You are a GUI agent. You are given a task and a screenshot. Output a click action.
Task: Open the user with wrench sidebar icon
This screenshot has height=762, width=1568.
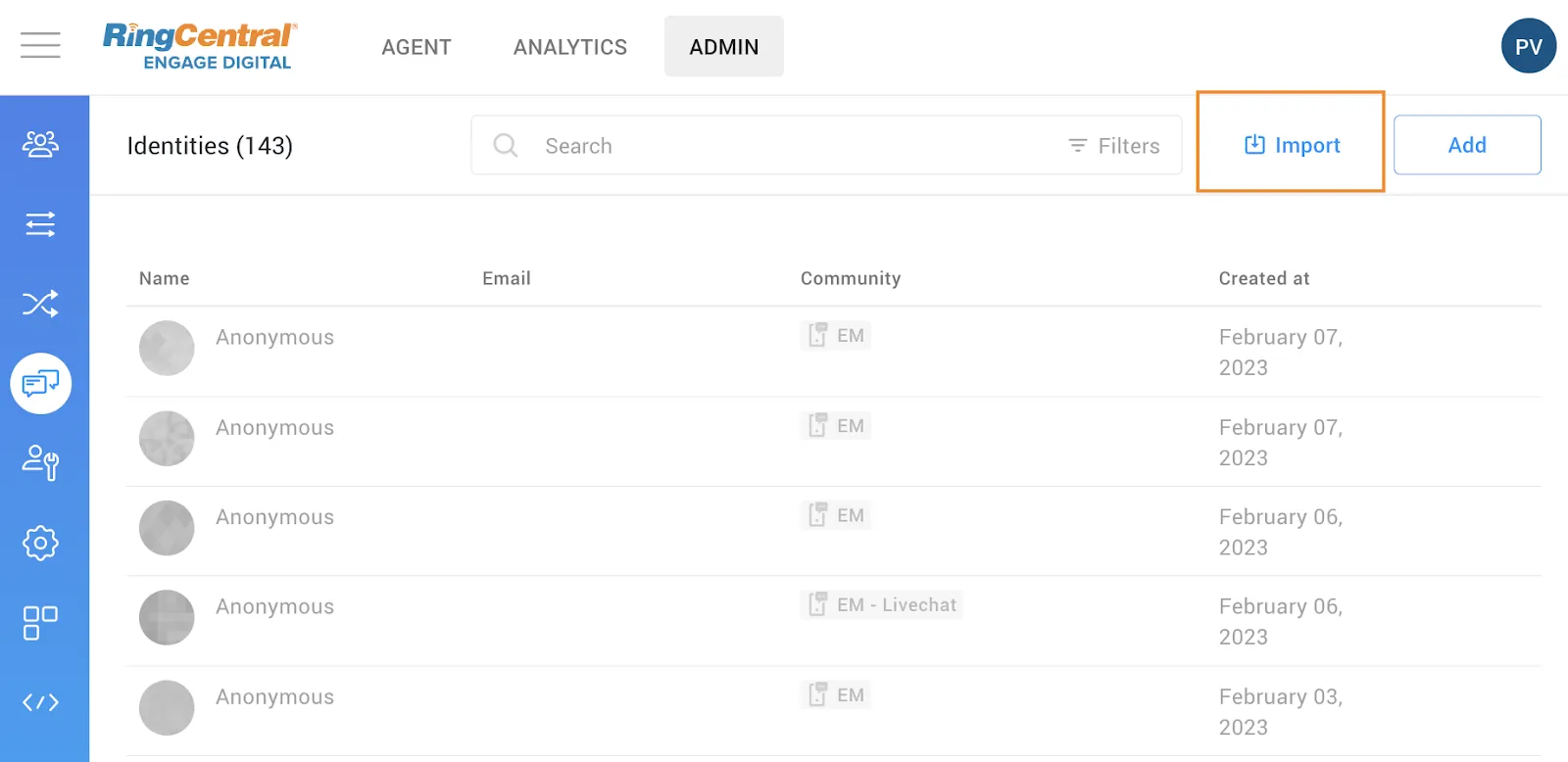[40, 462]
